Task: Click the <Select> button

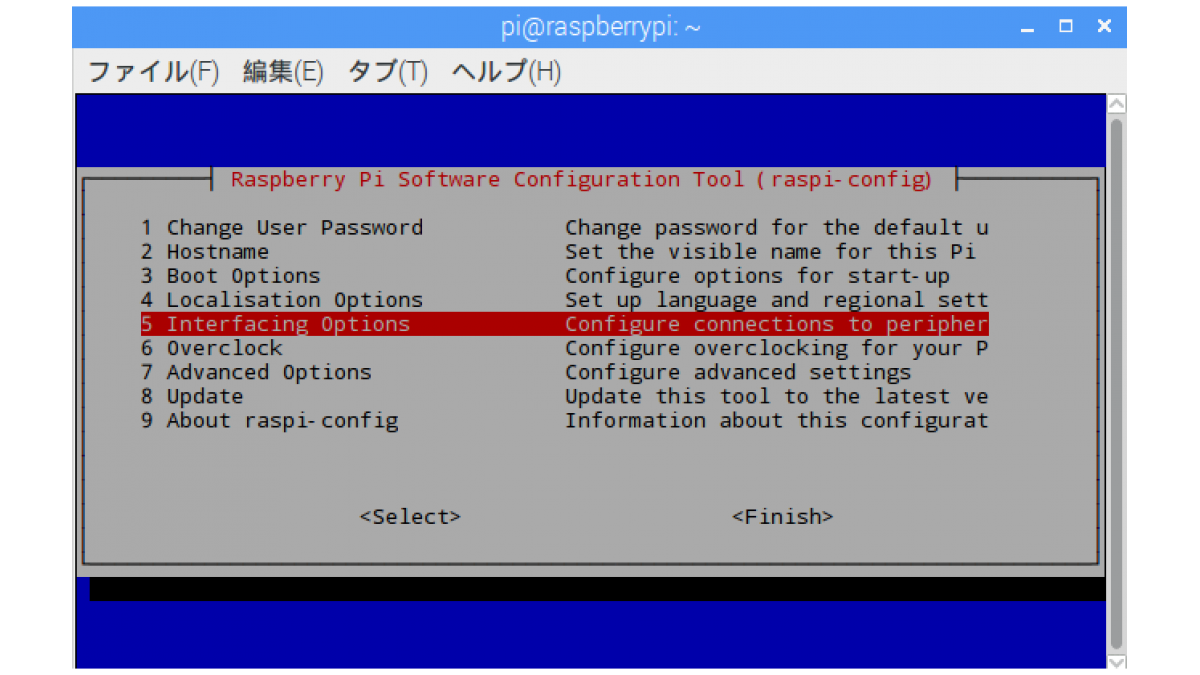Action: 410,517
